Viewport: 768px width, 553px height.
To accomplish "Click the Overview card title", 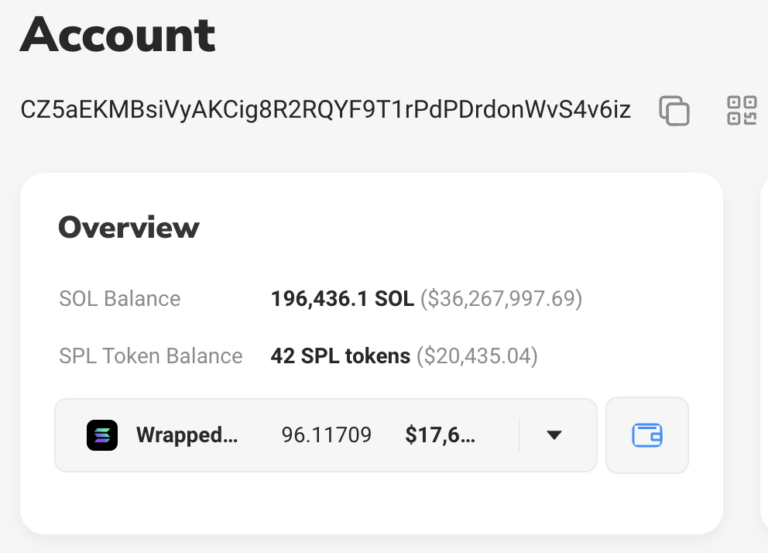I will pos(129,227).
